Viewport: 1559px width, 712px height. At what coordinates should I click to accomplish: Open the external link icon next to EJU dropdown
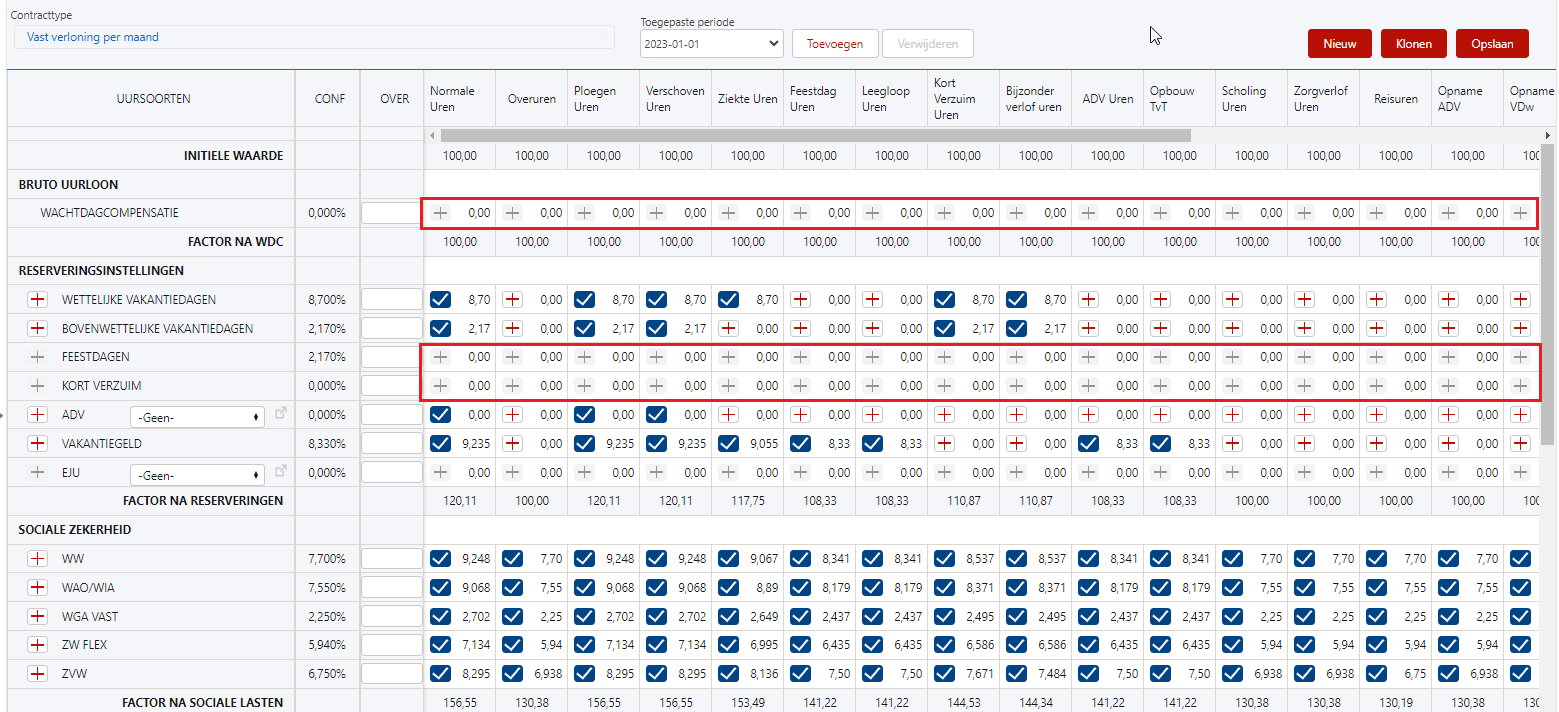click(x=280, y=471)
